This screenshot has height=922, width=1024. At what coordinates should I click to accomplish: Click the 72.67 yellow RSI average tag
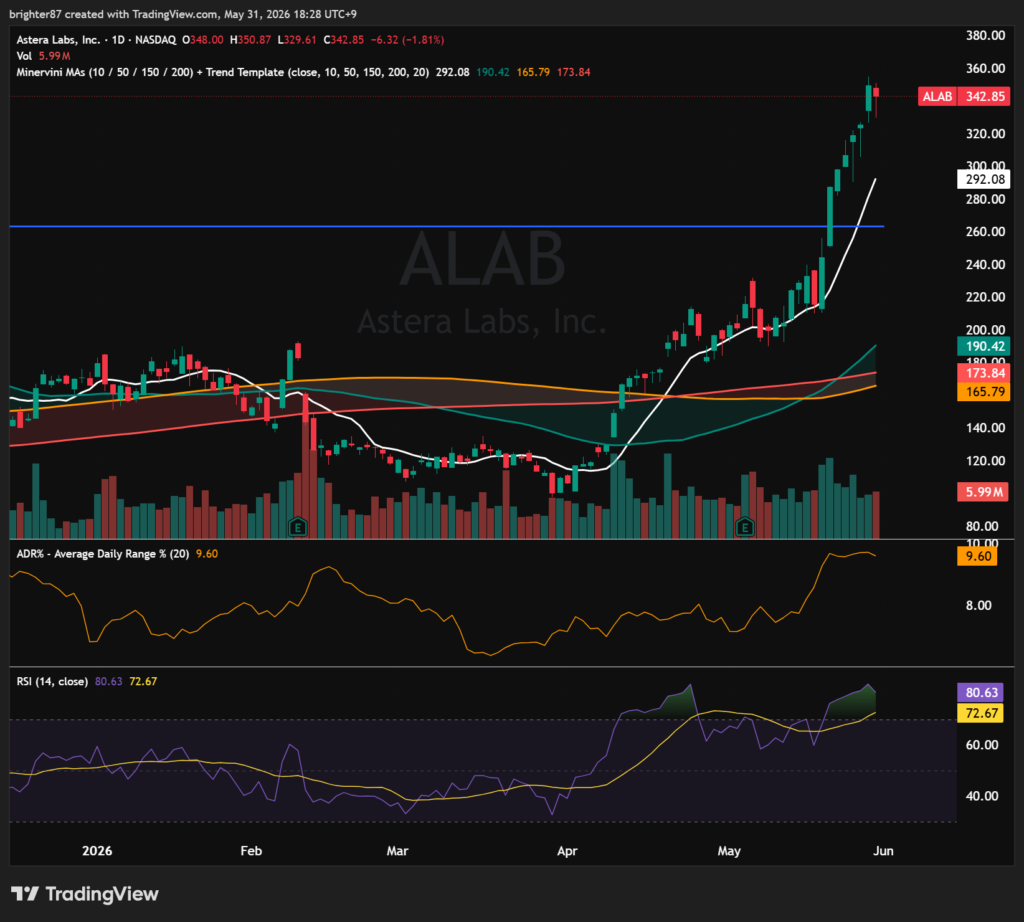pyautogui.click(x=981, y=713)
